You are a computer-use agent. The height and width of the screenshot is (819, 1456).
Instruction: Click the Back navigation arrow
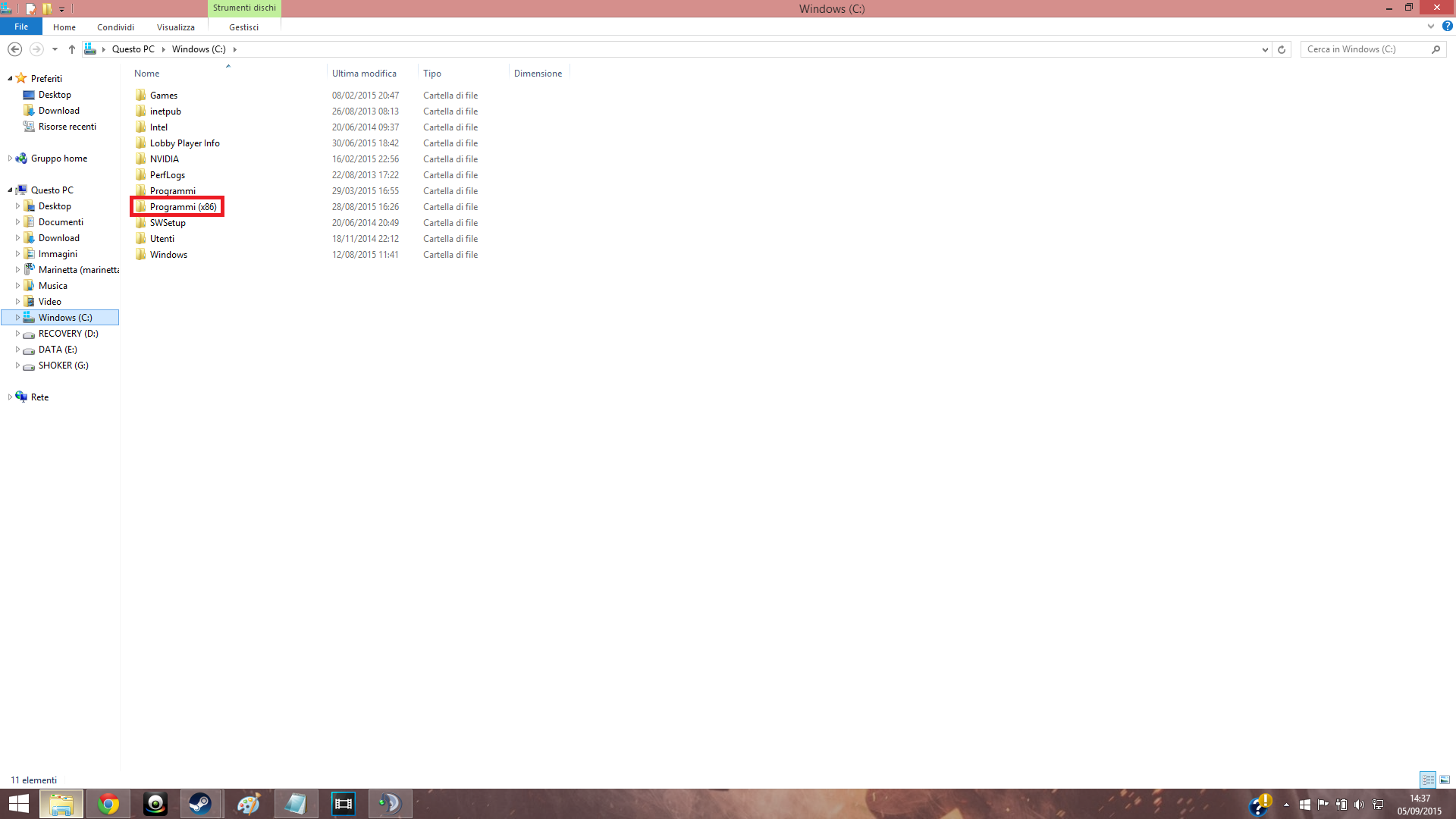pos(14,49)
